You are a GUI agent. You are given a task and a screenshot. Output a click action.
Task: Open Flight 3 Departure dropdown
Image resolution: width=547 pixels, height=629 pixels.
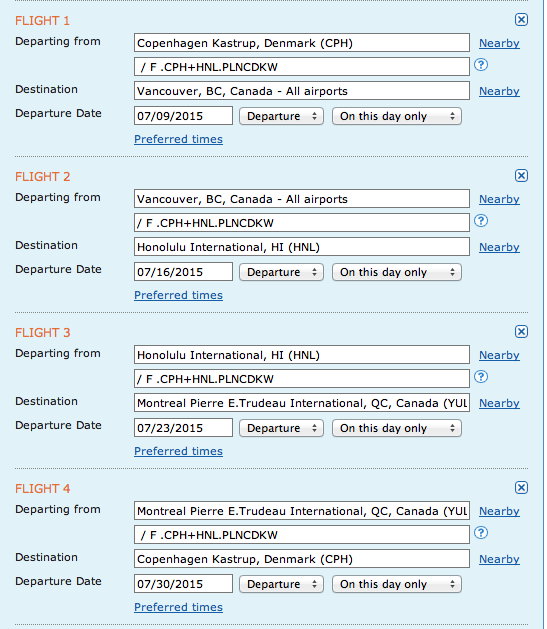click(282, 428)
